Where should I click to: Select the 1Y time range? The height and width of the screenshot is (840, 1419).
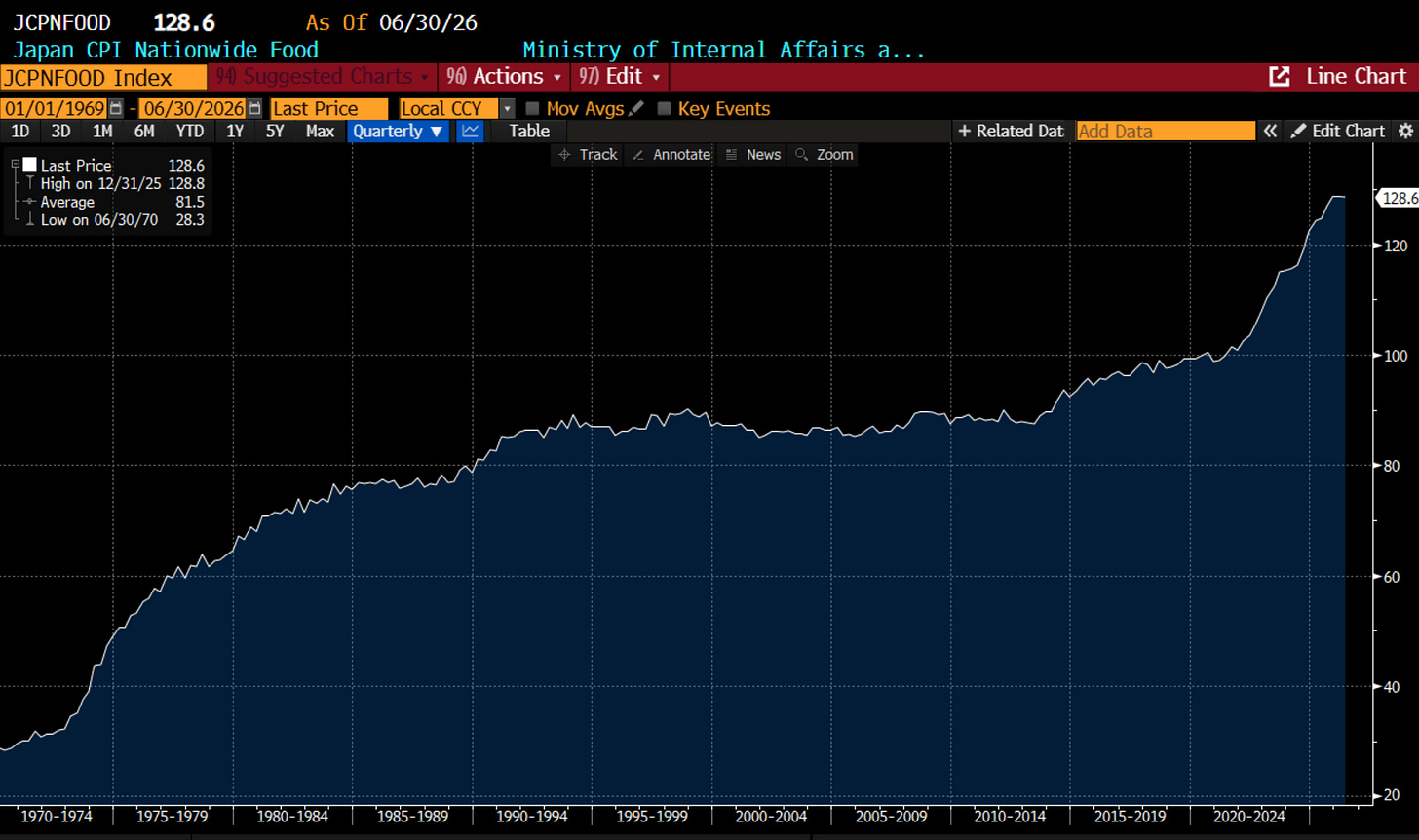(235, 132)
